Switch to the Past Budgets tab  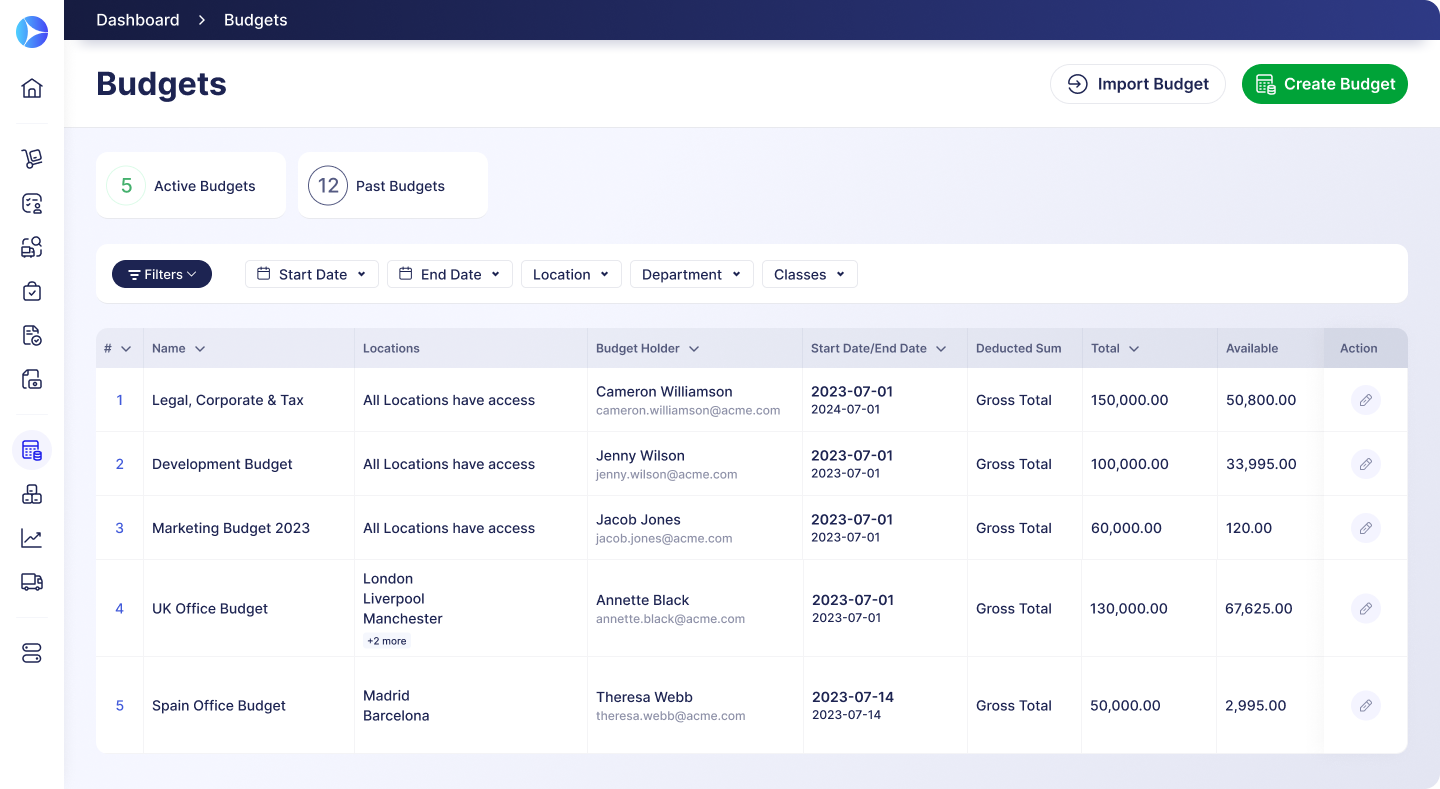[392, 186]
